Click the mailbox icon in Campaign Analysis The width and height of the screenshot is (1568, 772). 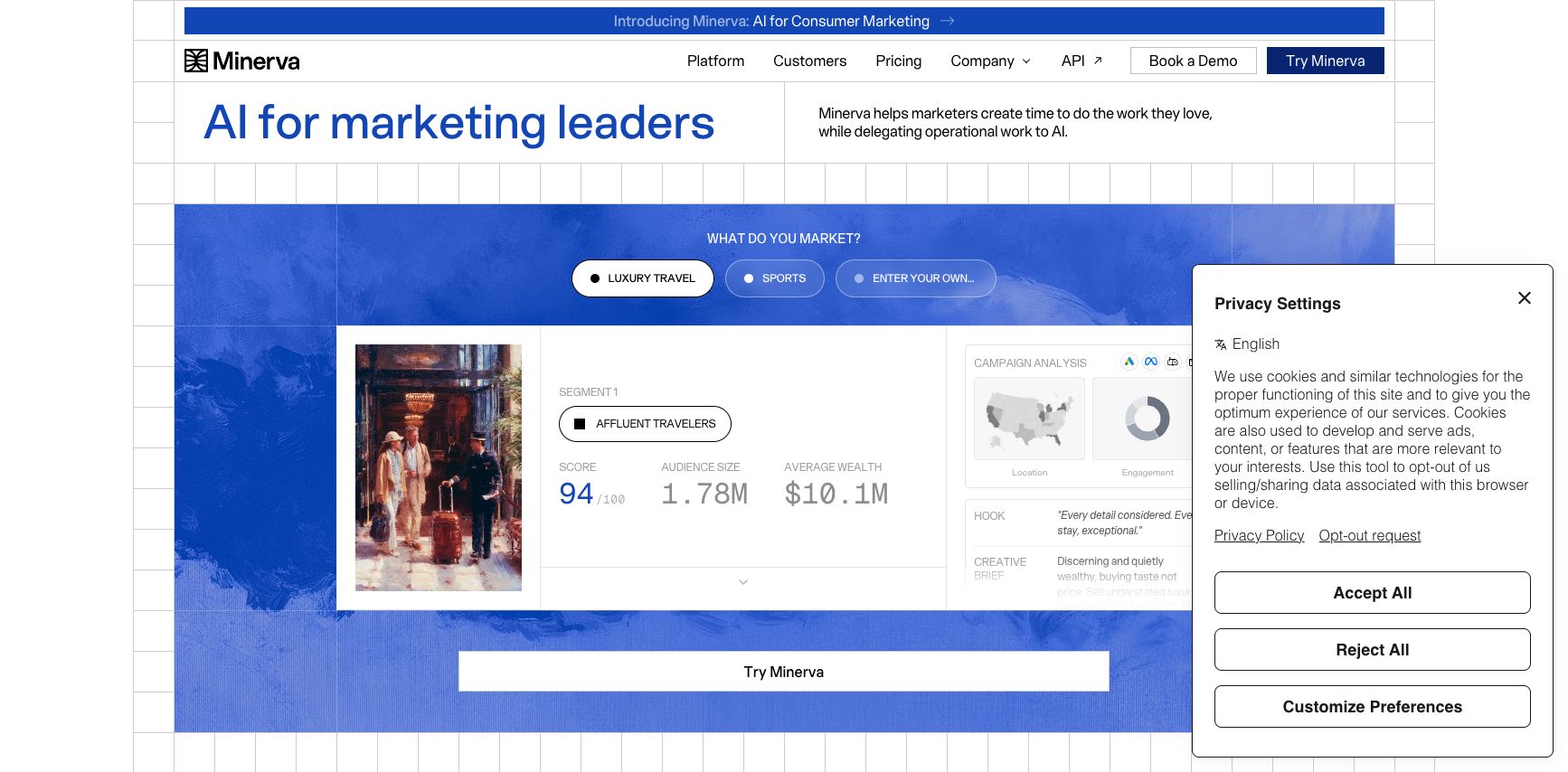(x=1172, y=362)
